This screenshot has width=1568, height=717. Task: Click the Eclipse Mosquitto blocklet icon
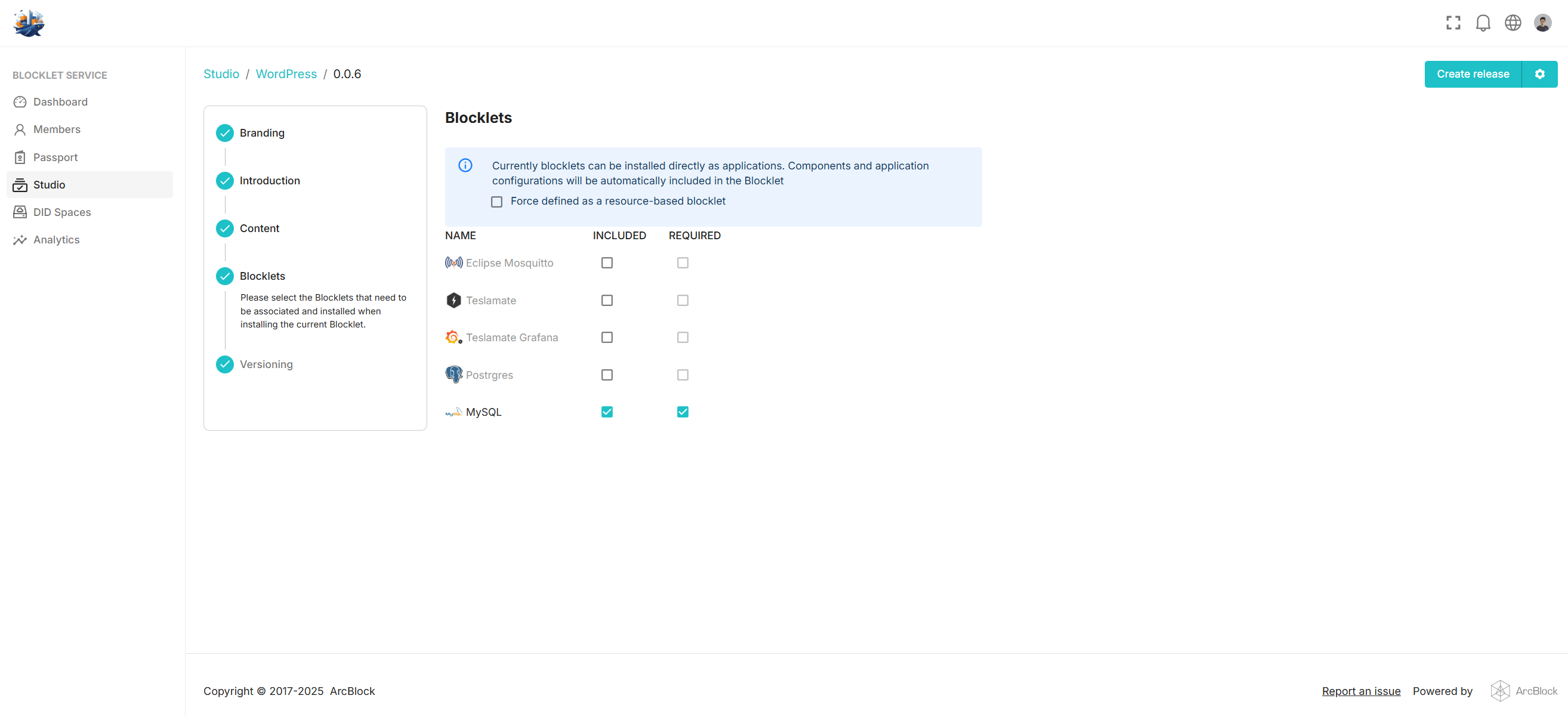click(453, 263)
